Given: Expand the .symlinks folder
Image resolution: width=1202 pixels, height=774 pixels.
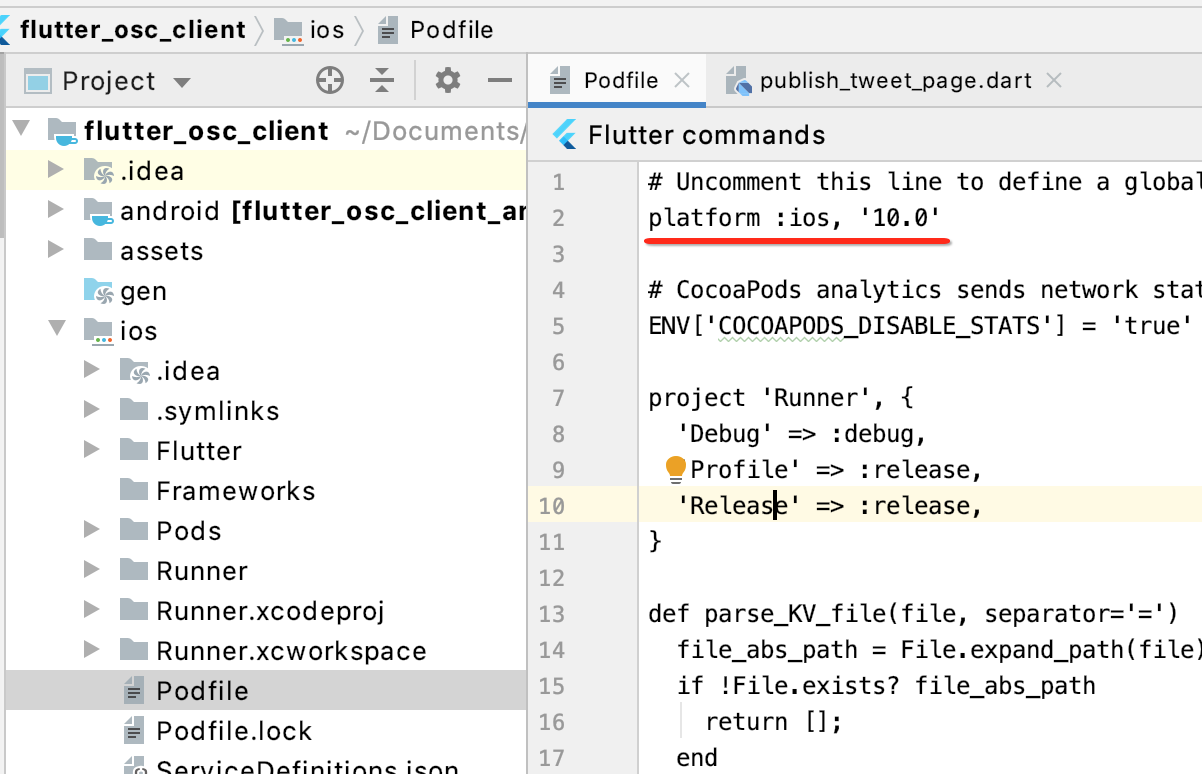Looking at the screenshot, I should pyautogui.click(x=92, y=410).
